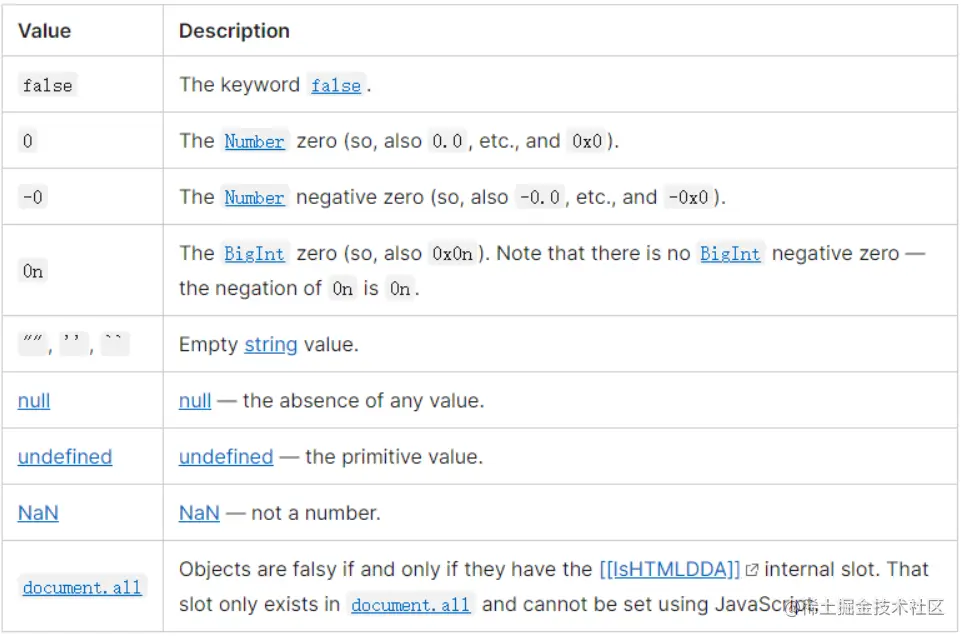Click the Description column header
Viewport: 964px width, 637px height.
coord(234,31)
